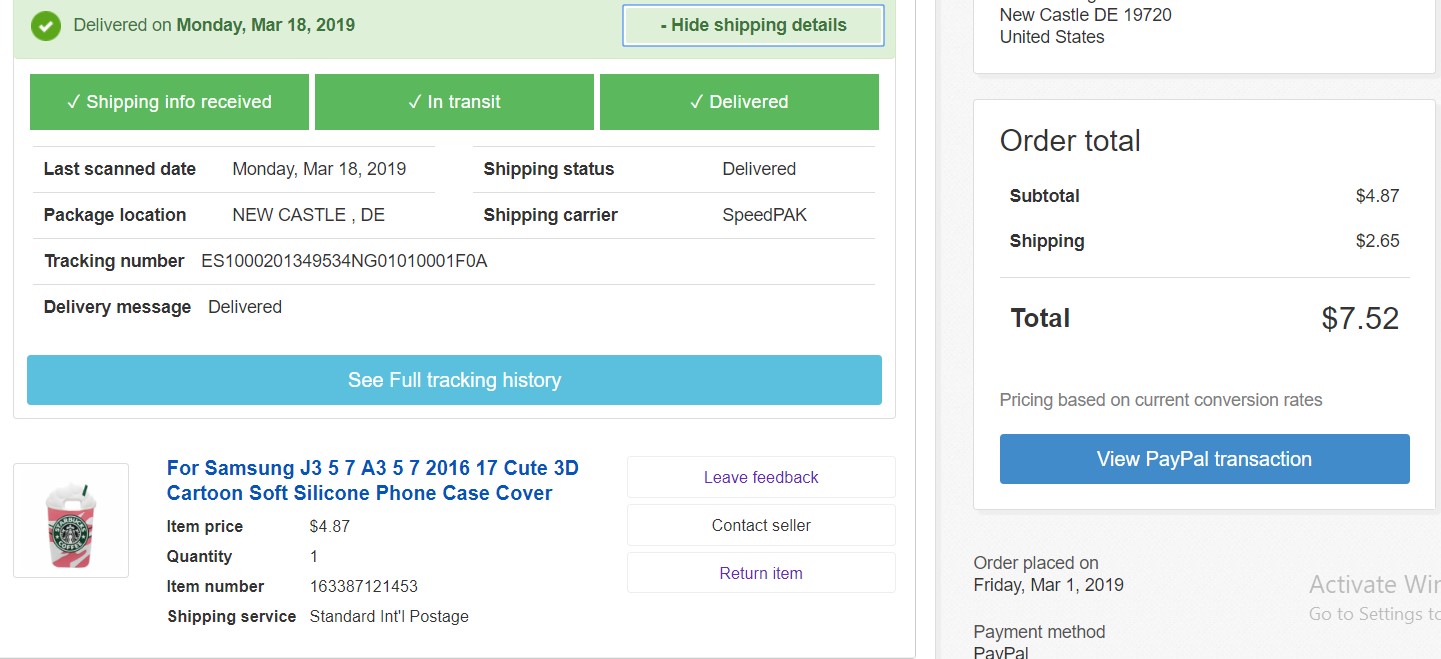The width and height of the screenshot is (1441, 659).
Task: Click Leave feedback button
Action: coord(761,477)
